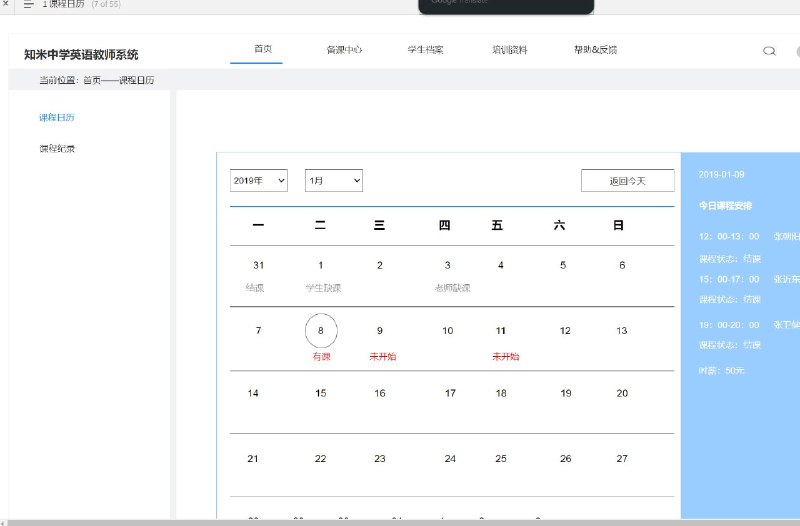Open the 1月 month dropdown

pyautogui.click(x=334, y=181)
